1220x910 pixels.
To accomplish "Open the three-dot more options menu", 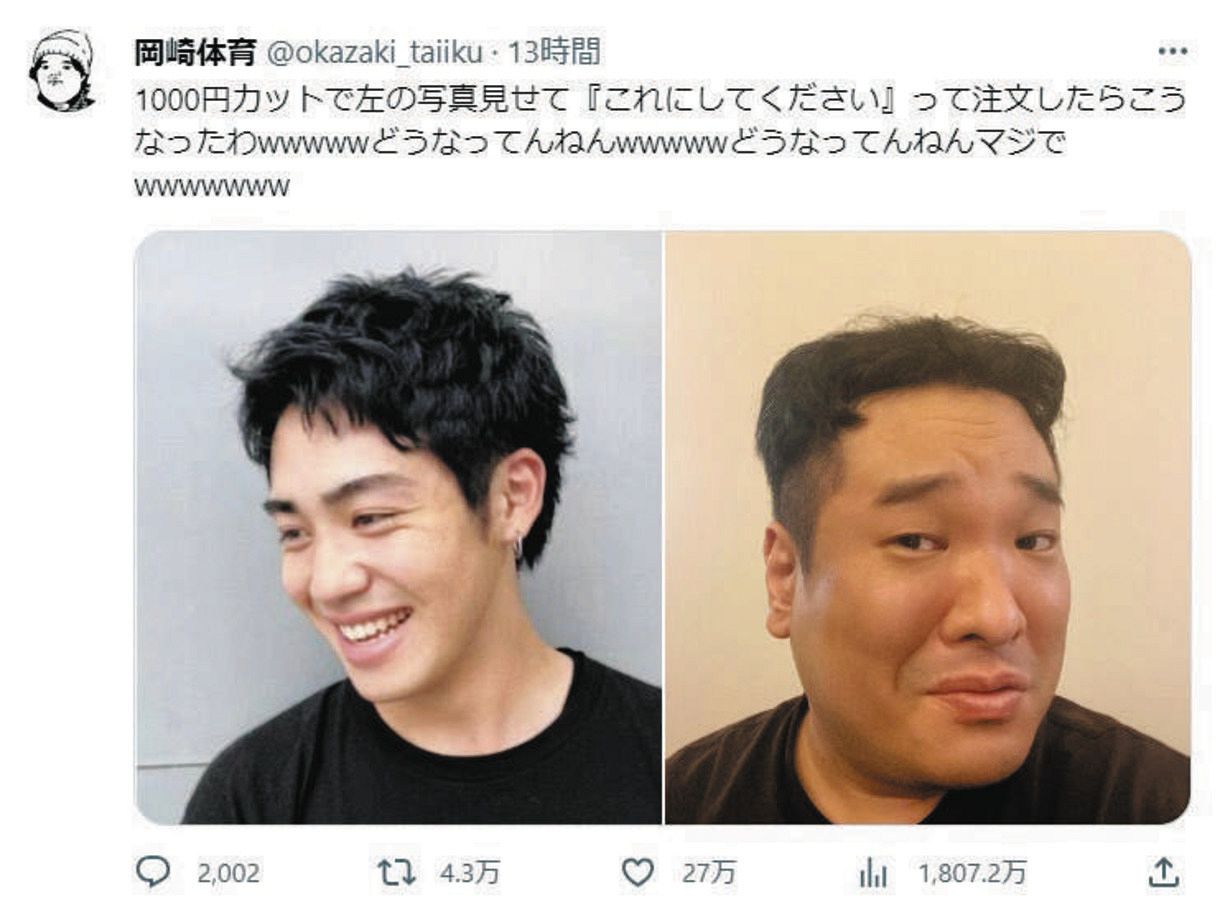I will pos(1171,50).
